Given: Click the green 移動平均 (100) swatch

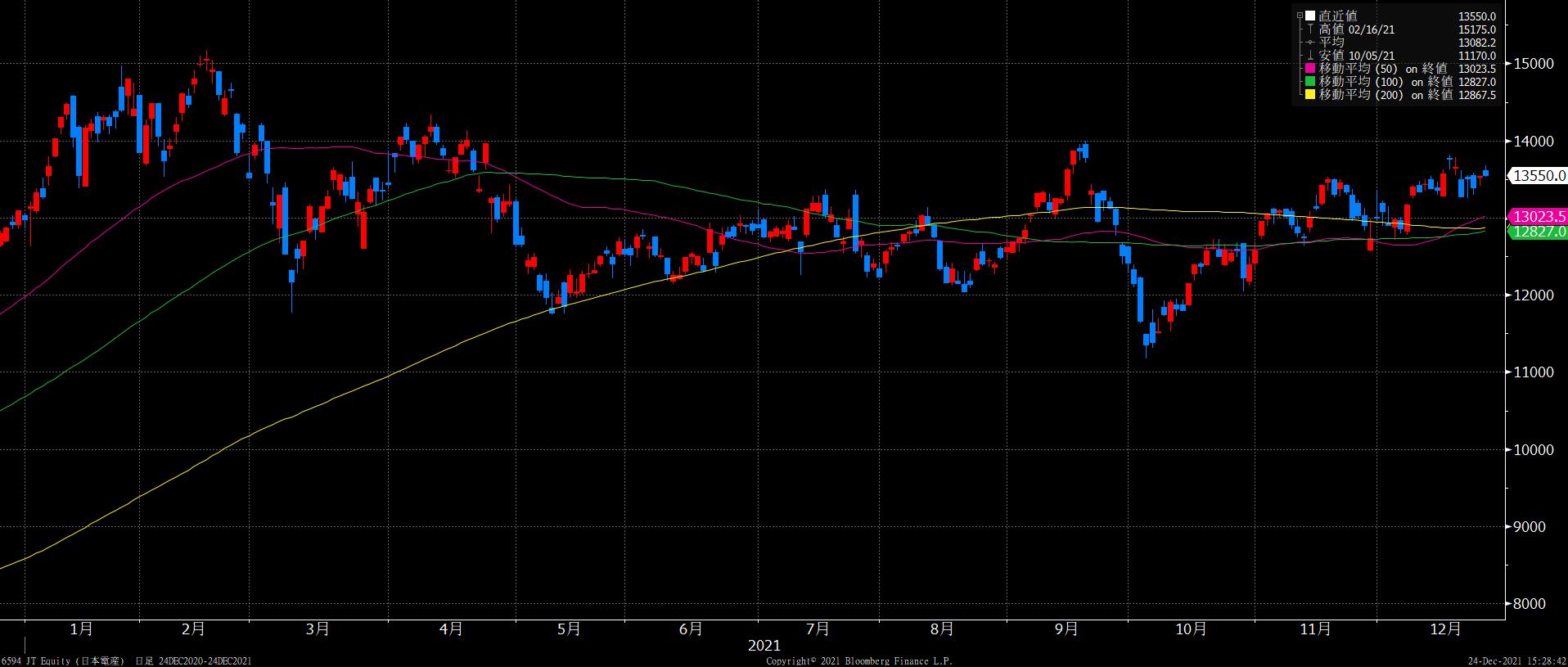Looking at the screenshot, I should click(1310, 82).
